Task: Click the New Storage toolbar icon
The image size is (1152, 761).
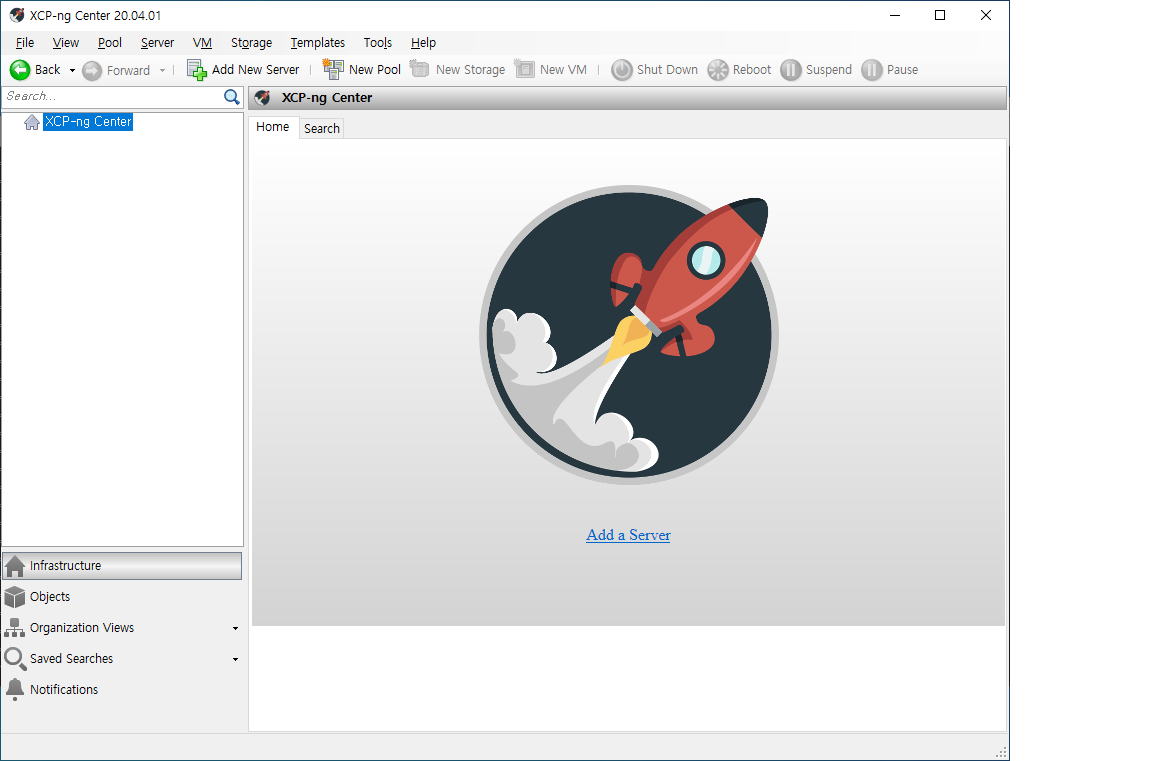Action: (x=419, y=68)
